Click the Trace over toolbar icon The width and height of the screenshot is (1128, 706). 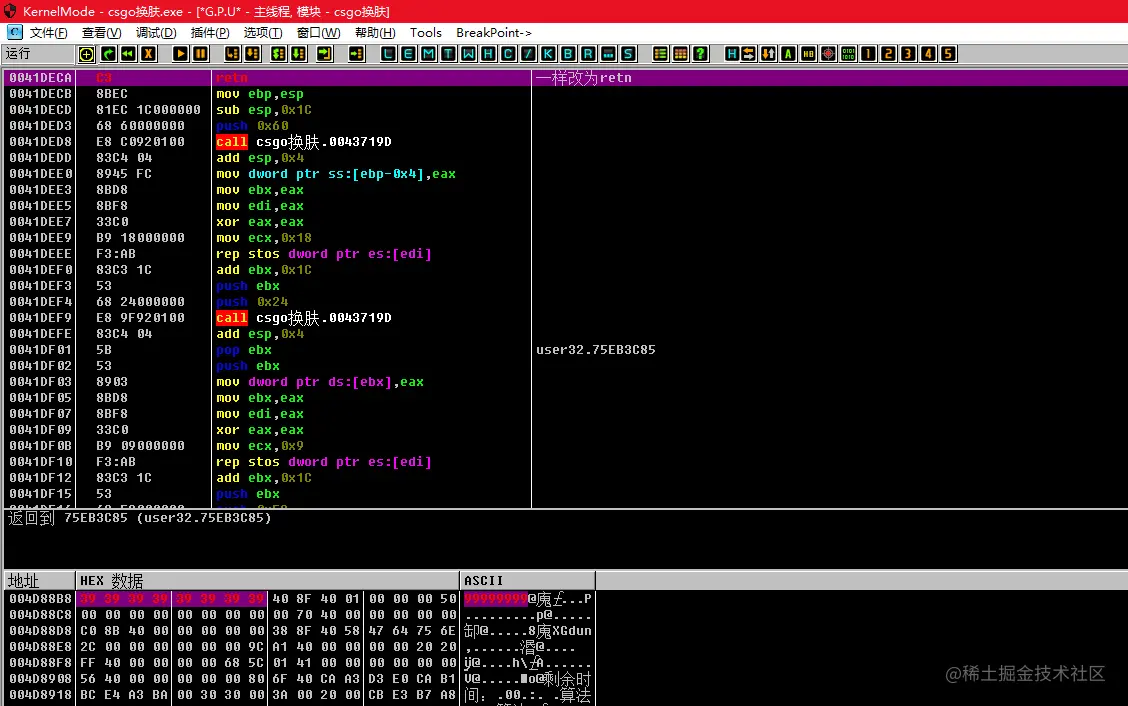tap(299, 54)
